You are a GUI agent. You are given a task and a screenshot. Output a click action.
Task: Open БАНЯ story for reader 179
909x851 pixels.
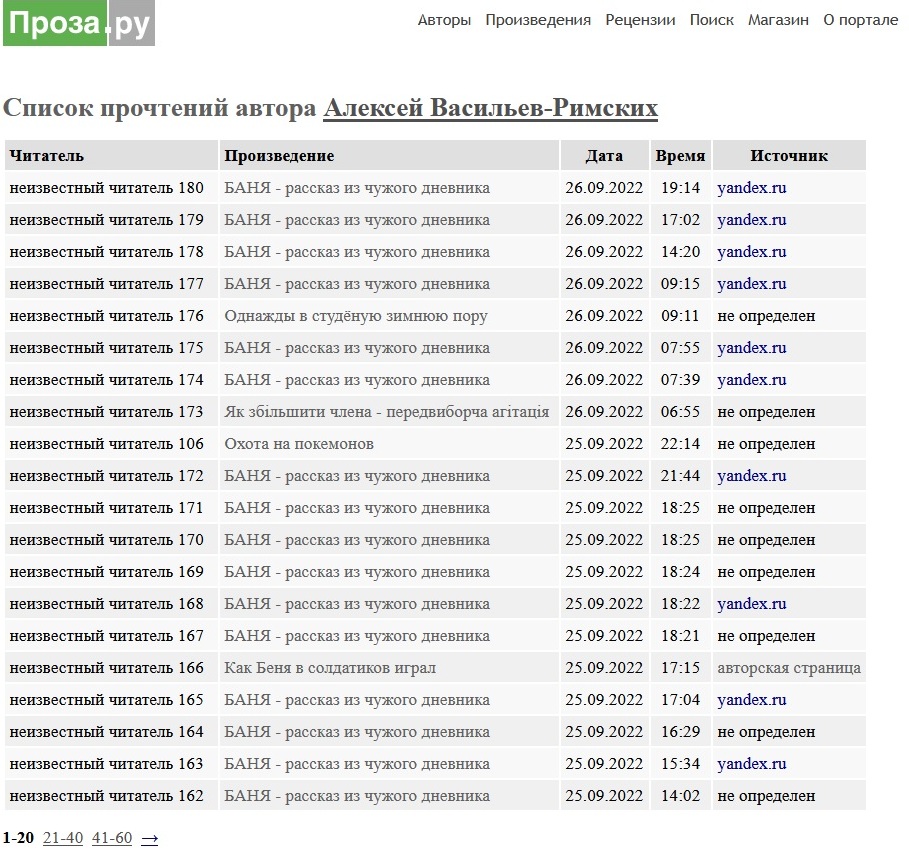357,220
